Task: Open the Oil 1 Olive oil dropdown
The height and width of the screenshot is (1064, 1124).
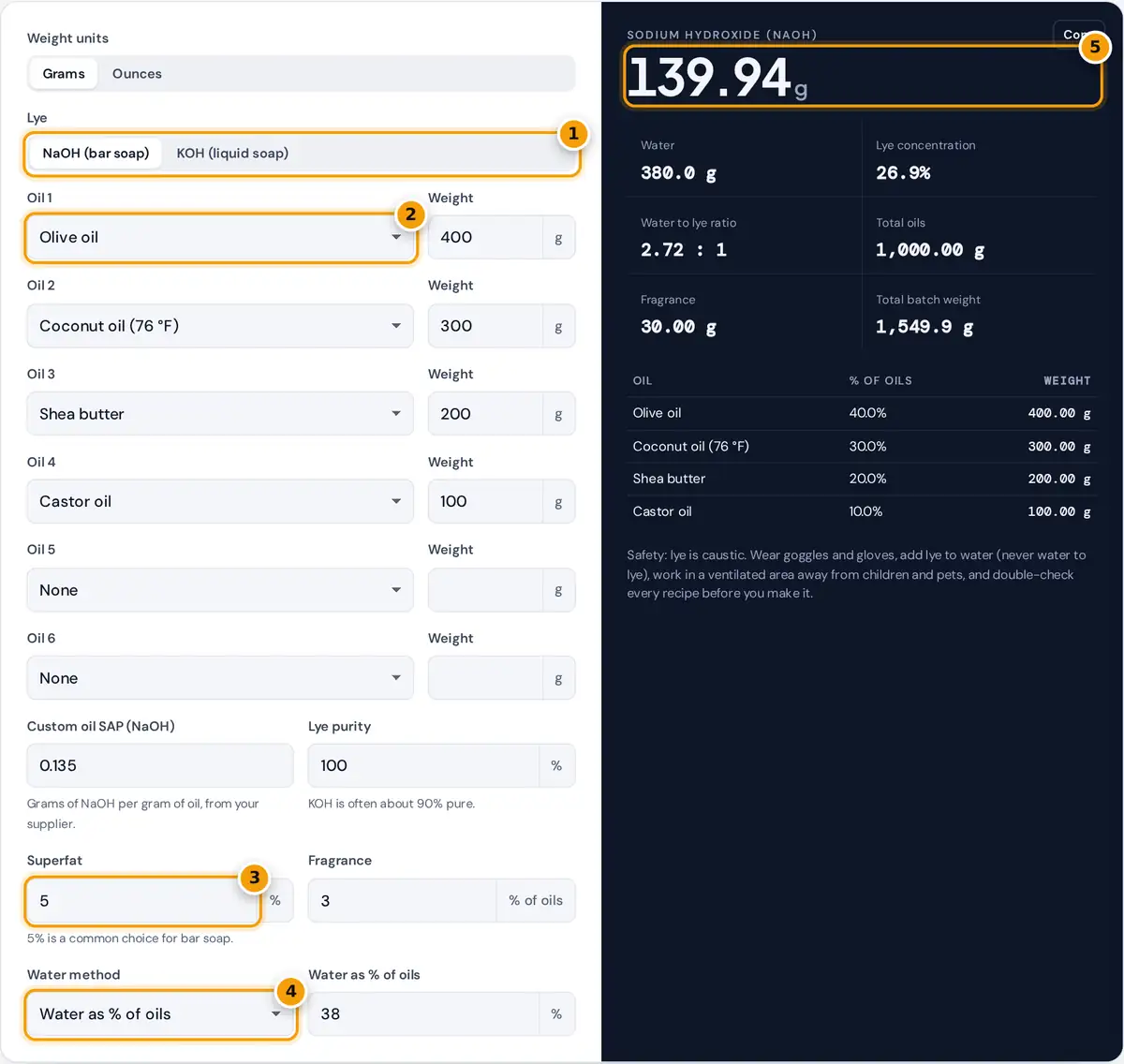Action: coord(220,238)
